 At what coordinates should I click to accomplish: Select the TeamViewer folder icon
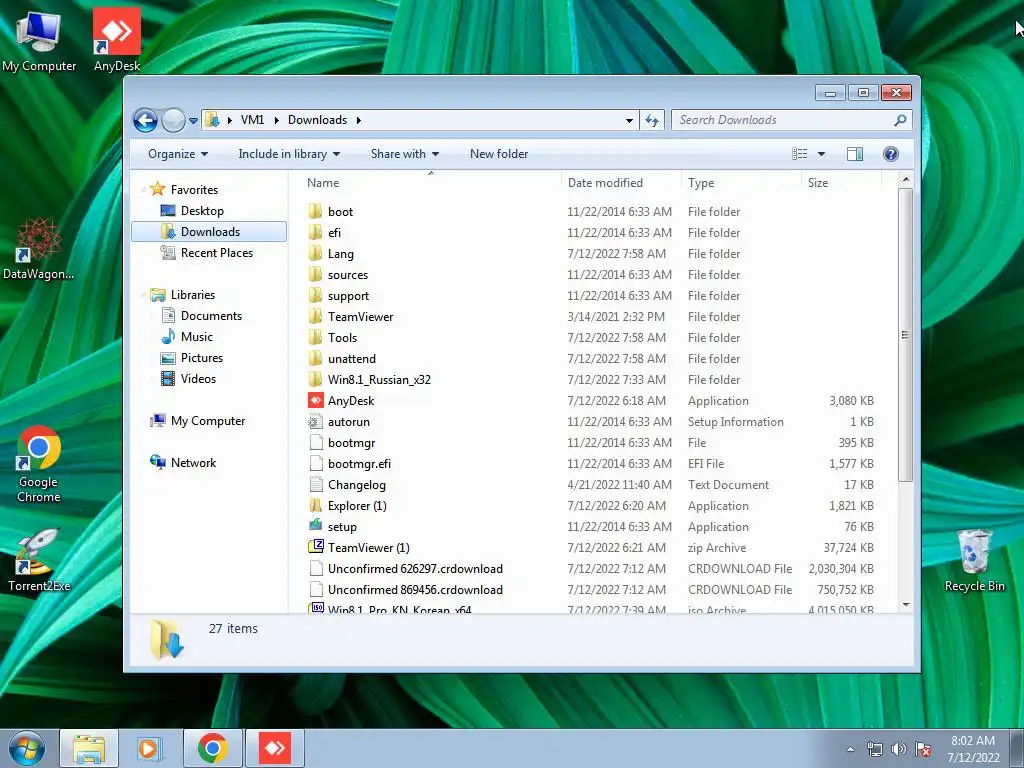click(x=315, y=317)
